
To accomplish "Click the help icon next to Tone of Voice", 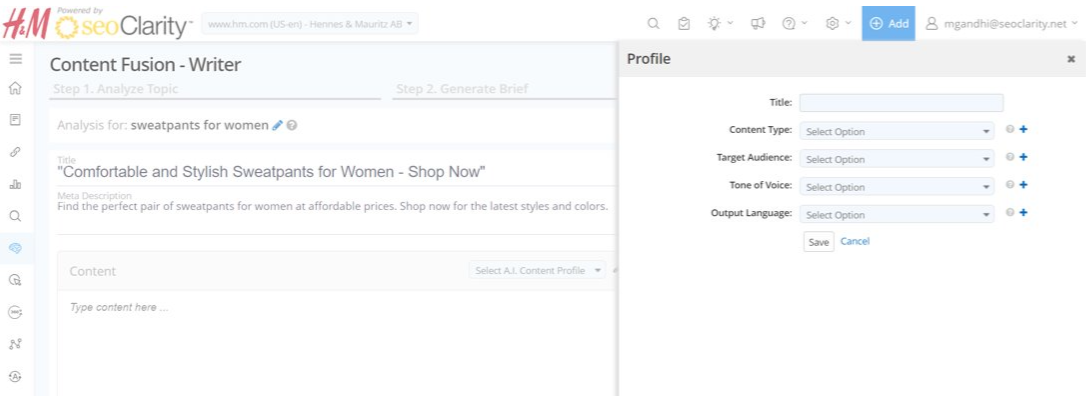I will (x=1010, y=185).
